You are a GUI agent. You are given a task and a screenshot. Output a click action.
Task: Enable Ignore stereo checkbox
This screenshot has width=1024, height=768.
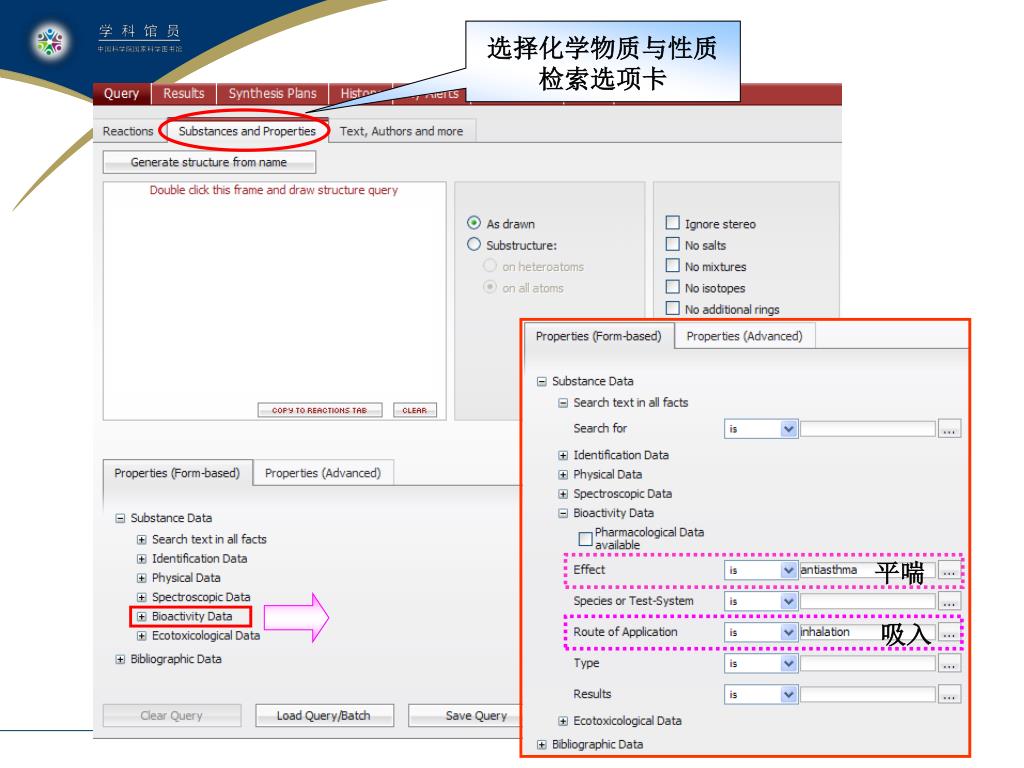point(673,223)
